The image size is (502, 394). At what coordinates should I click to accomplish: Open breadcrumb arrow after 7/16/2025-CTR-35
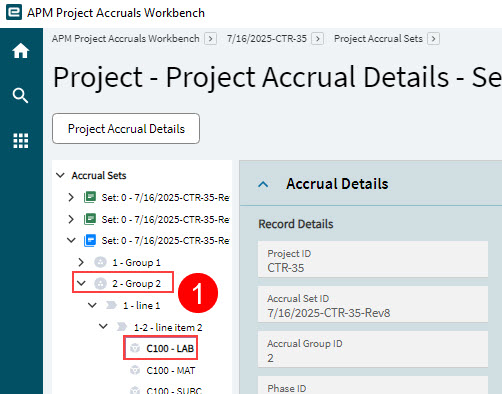point(318,39)
